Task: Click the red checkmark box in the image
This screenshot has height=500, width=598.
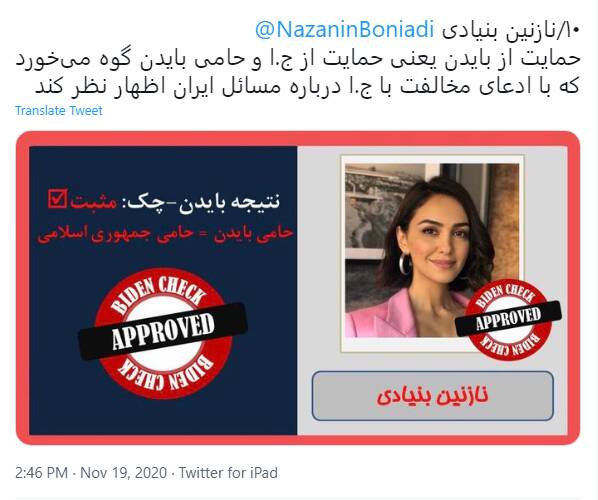Action: (58, 199)
